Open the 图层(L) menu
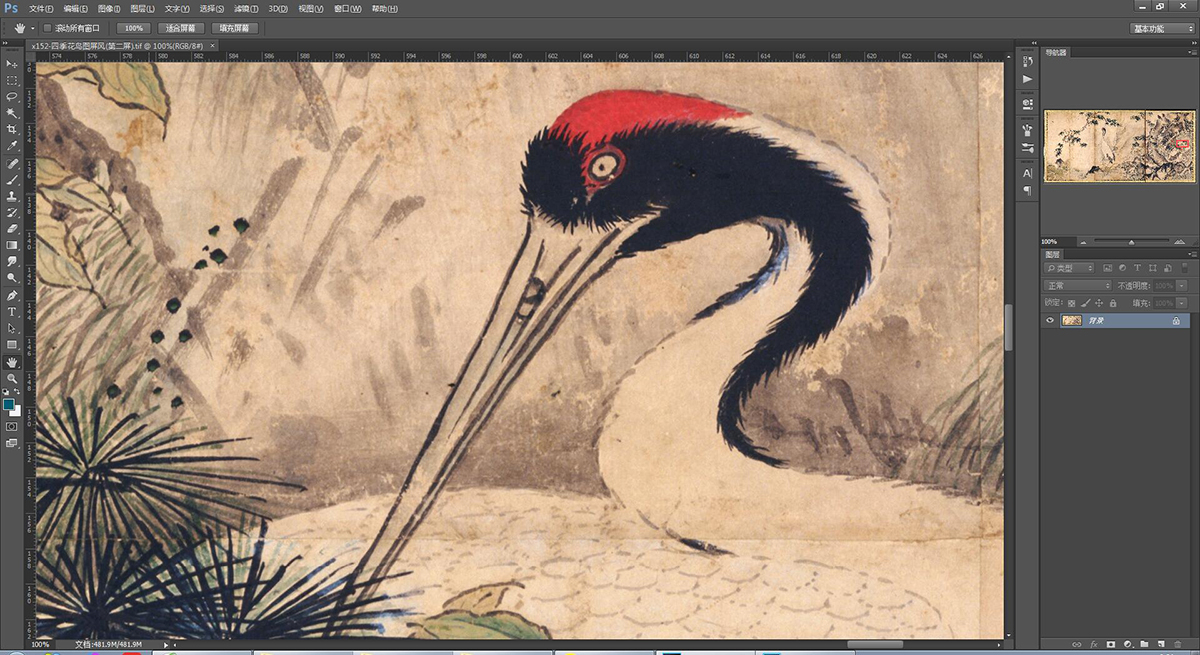 point(142,8)
